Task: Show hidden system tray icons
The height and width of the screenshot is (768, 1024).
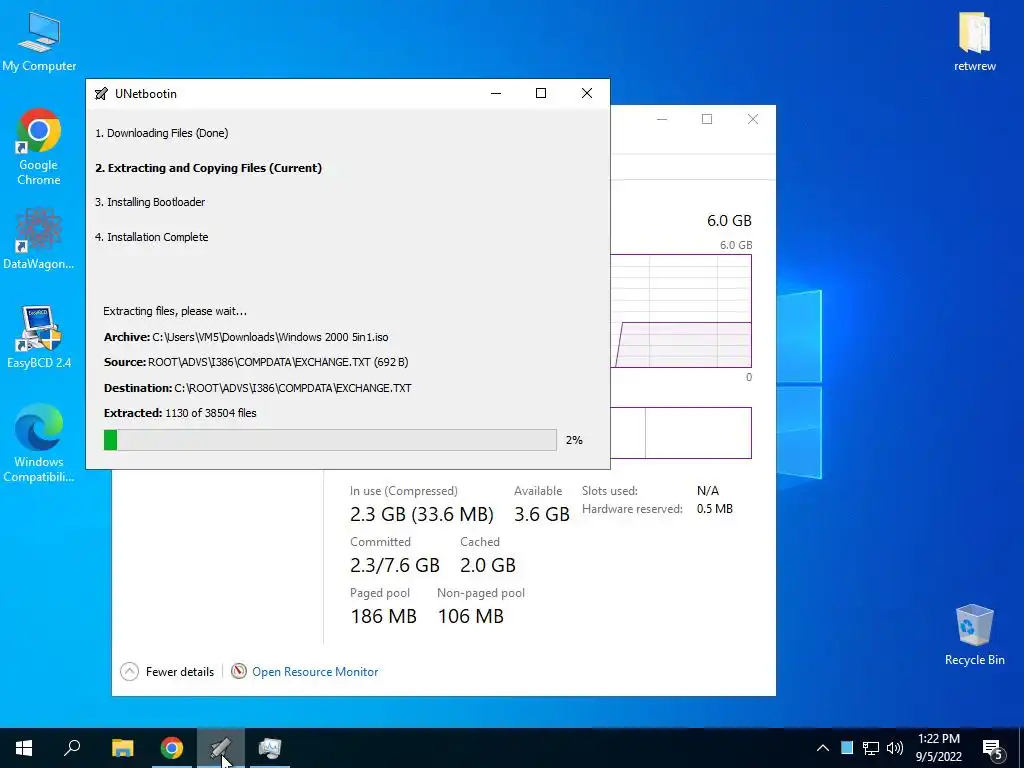Action: 823,748
